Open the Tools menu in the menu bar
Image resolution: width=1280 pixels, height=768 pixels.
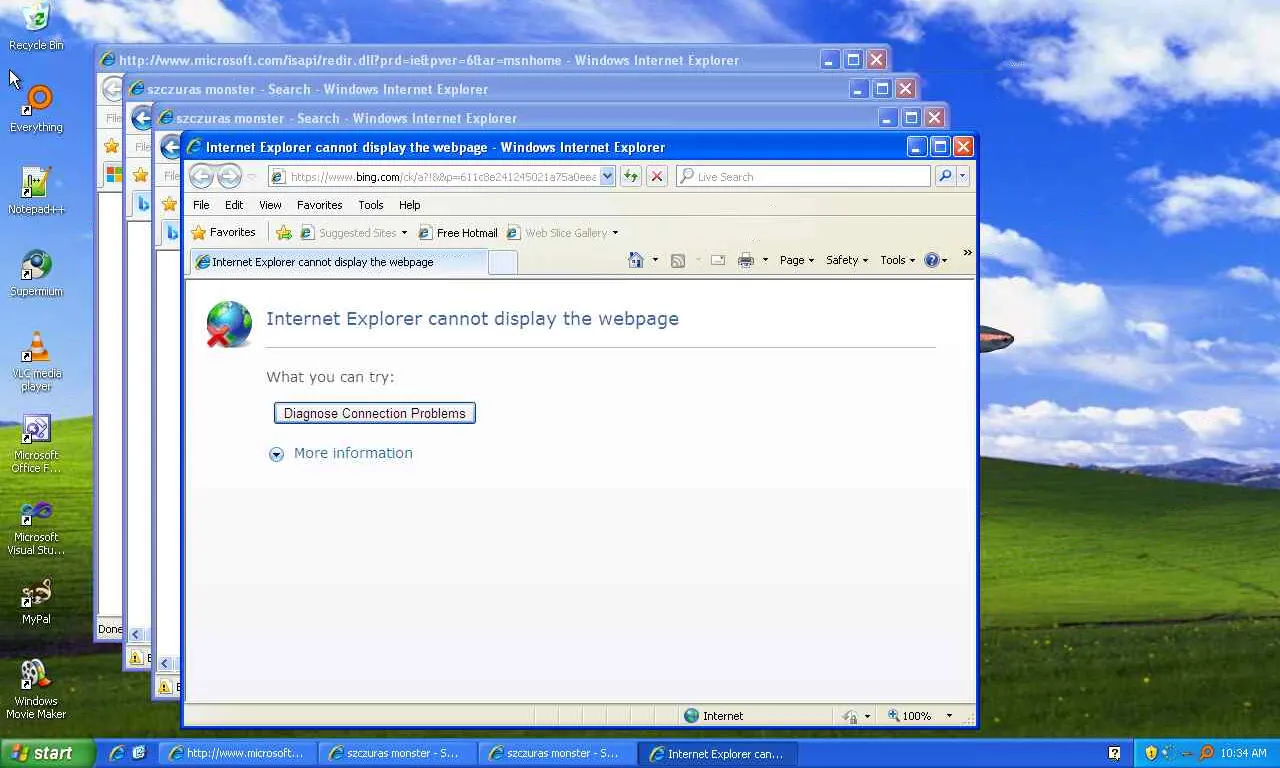[x=371, y=205]
